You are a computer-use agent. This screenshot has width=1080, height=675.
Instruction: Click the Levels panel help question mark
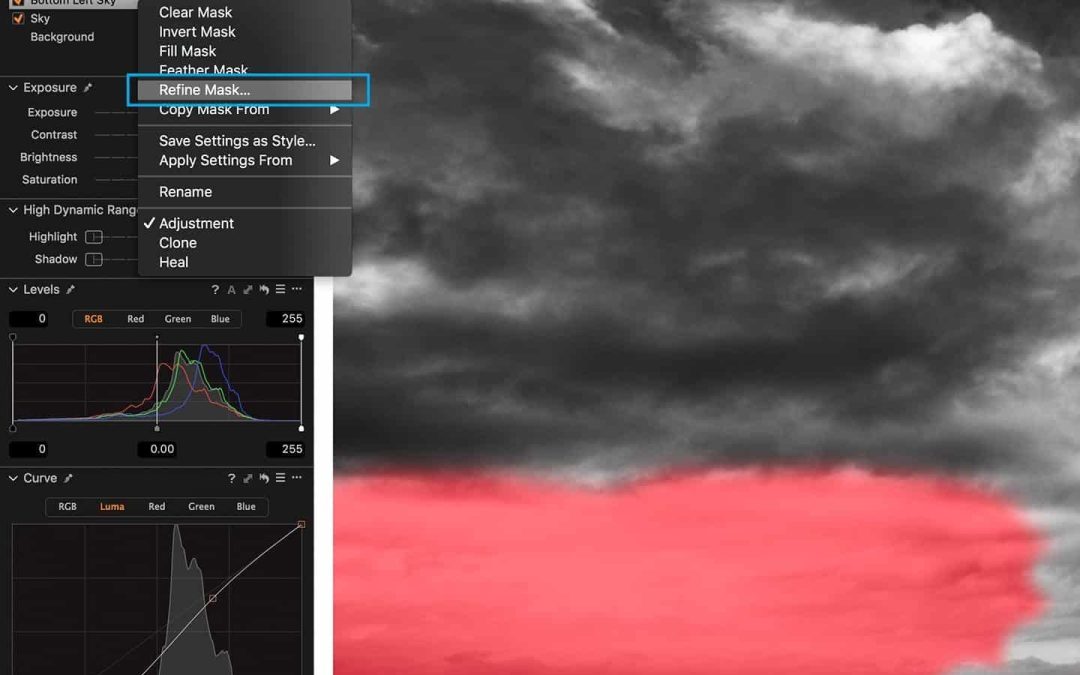click(x=215, y=290)
